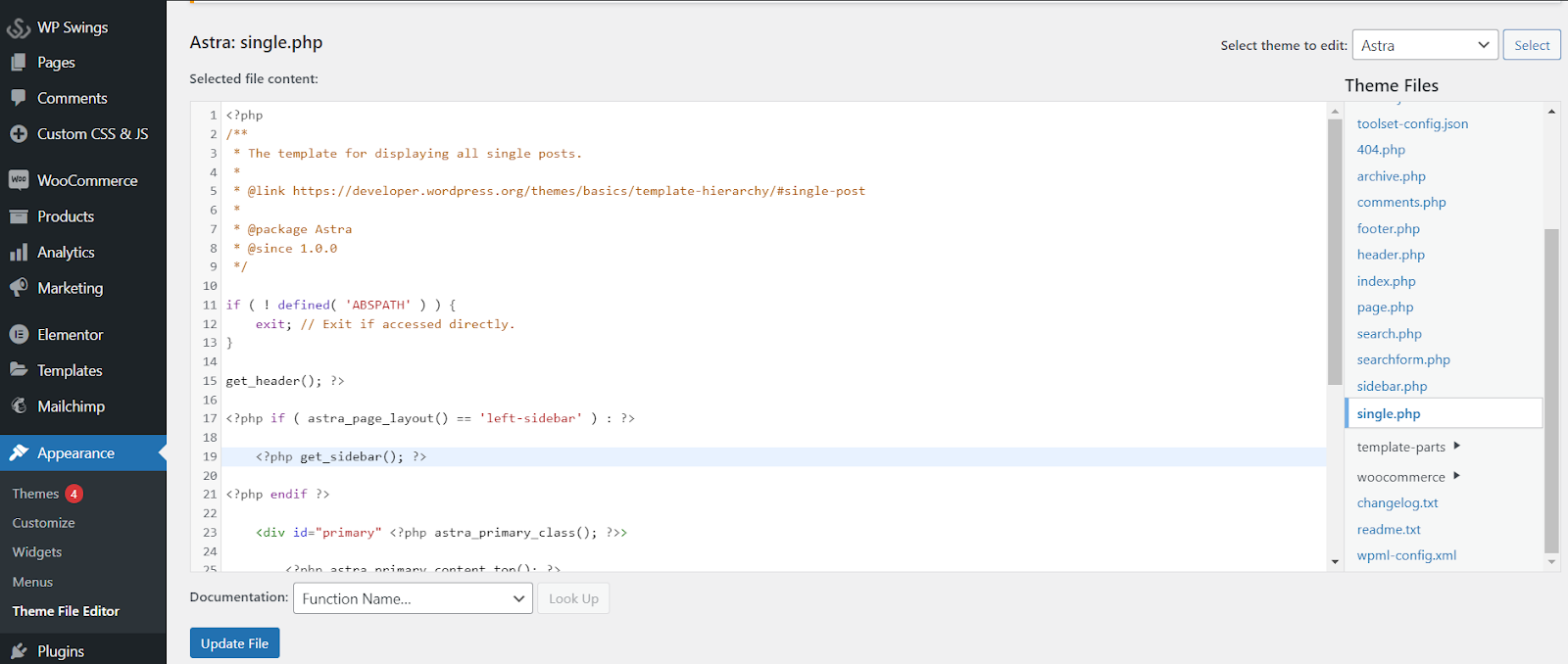Click the @link URL comment line
1568x664 pixels.
pyautogui.click(x=550, y=191)
